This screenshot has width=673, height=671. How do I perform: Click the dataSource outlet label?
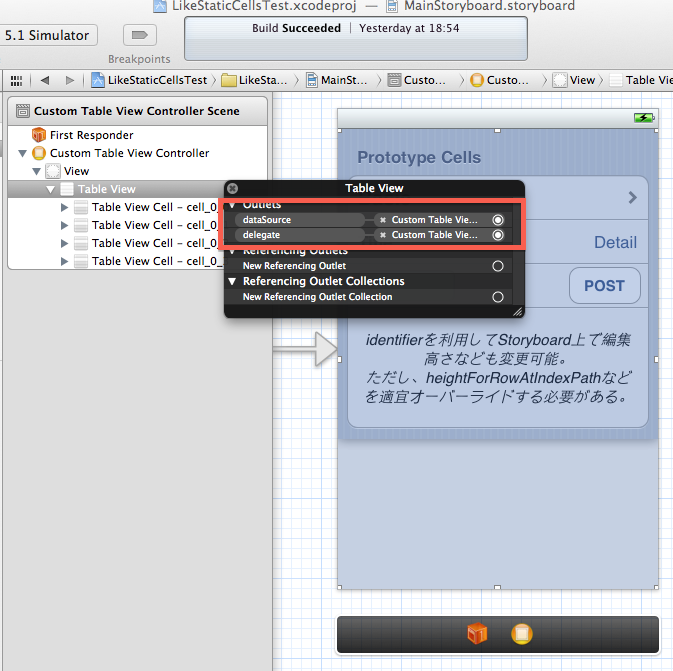point(267,220)
